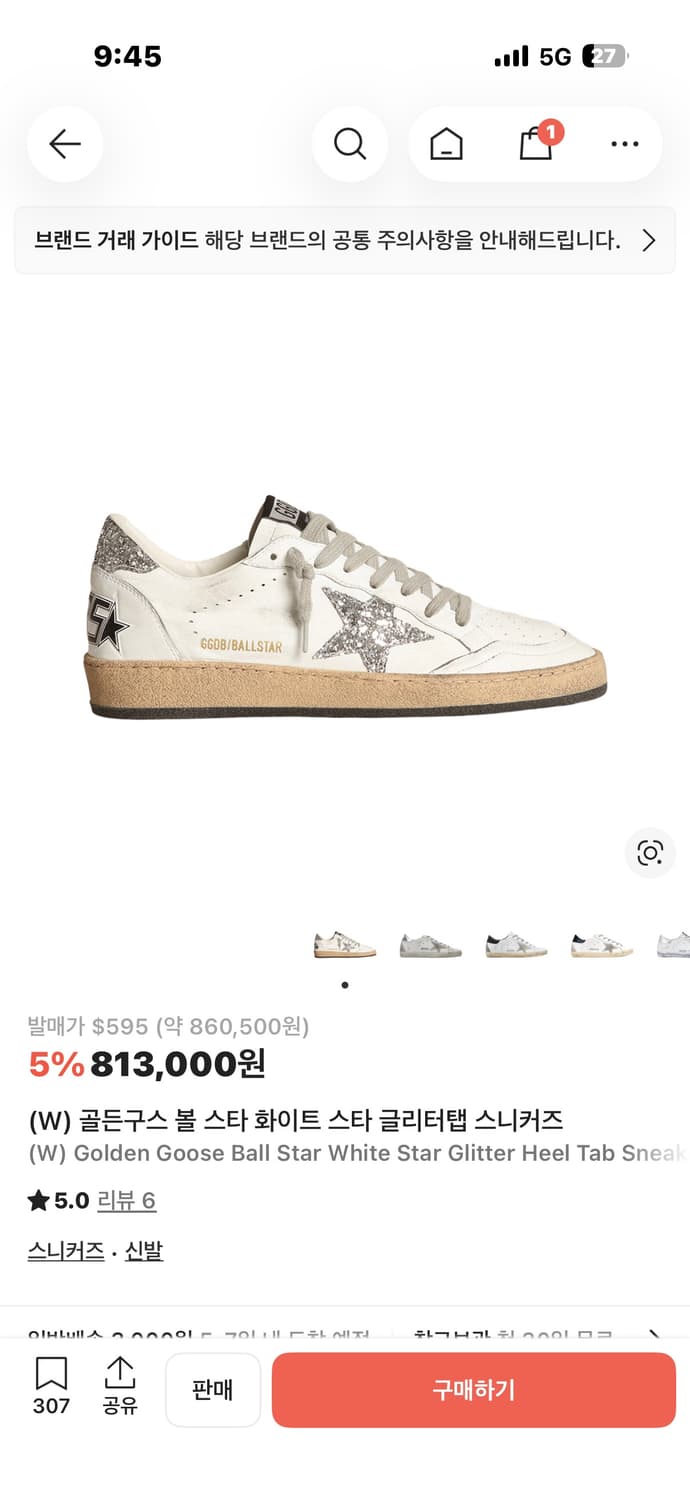
Task: Open the 리뷰 6 reviews link
Action: coord(126,1200)
